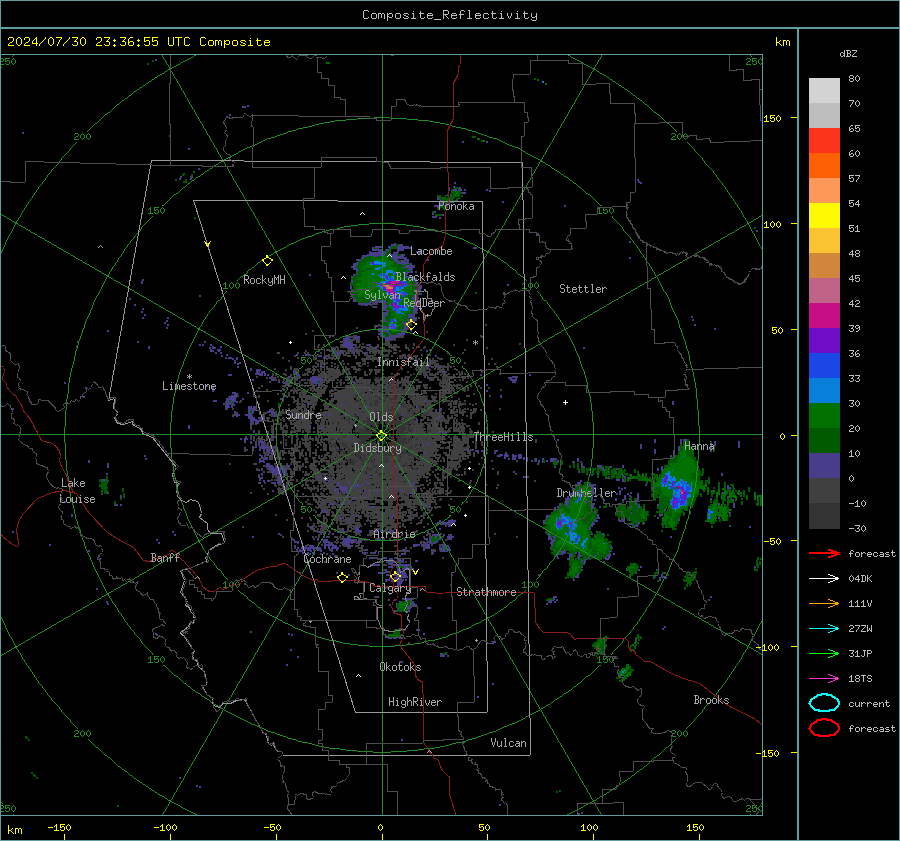Click the red forecast arrow legend symbol

(824, 553)
